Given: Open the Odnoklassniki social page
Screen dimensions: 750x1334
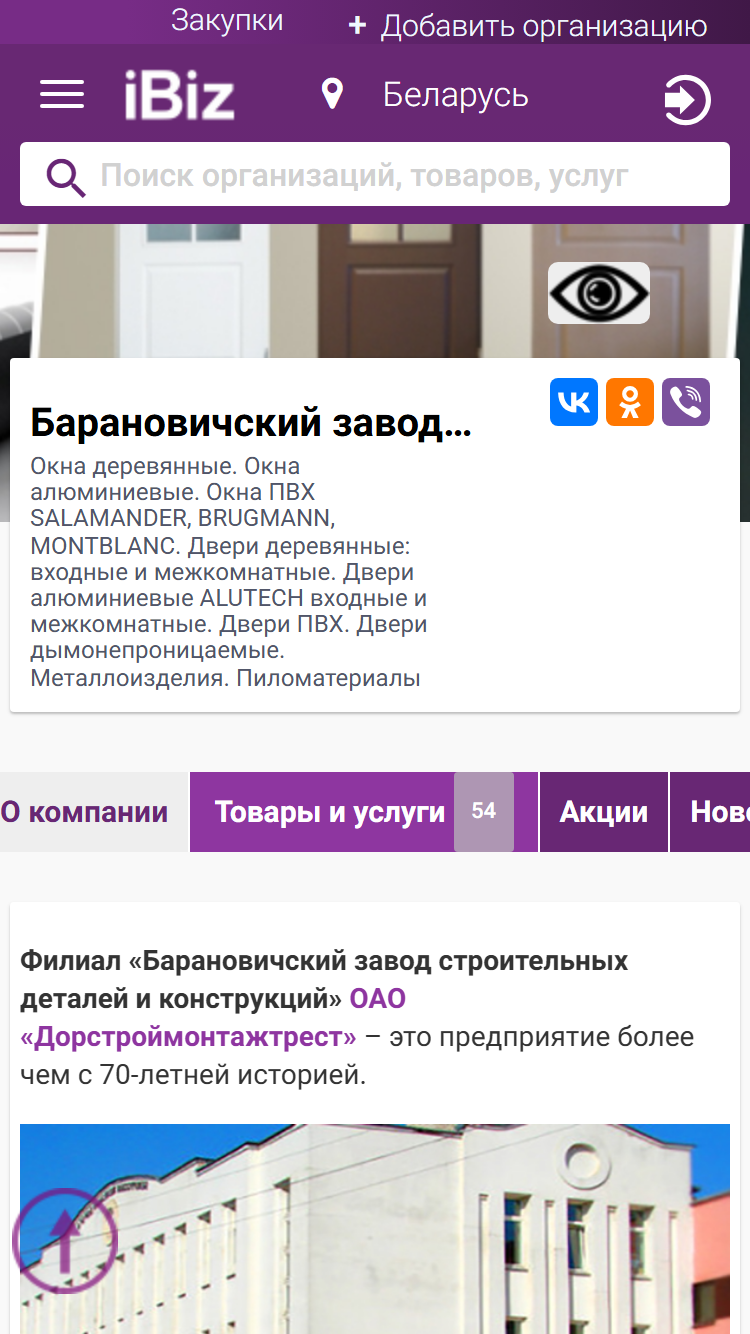Looking at the screenshot, I should coord(630,402).
